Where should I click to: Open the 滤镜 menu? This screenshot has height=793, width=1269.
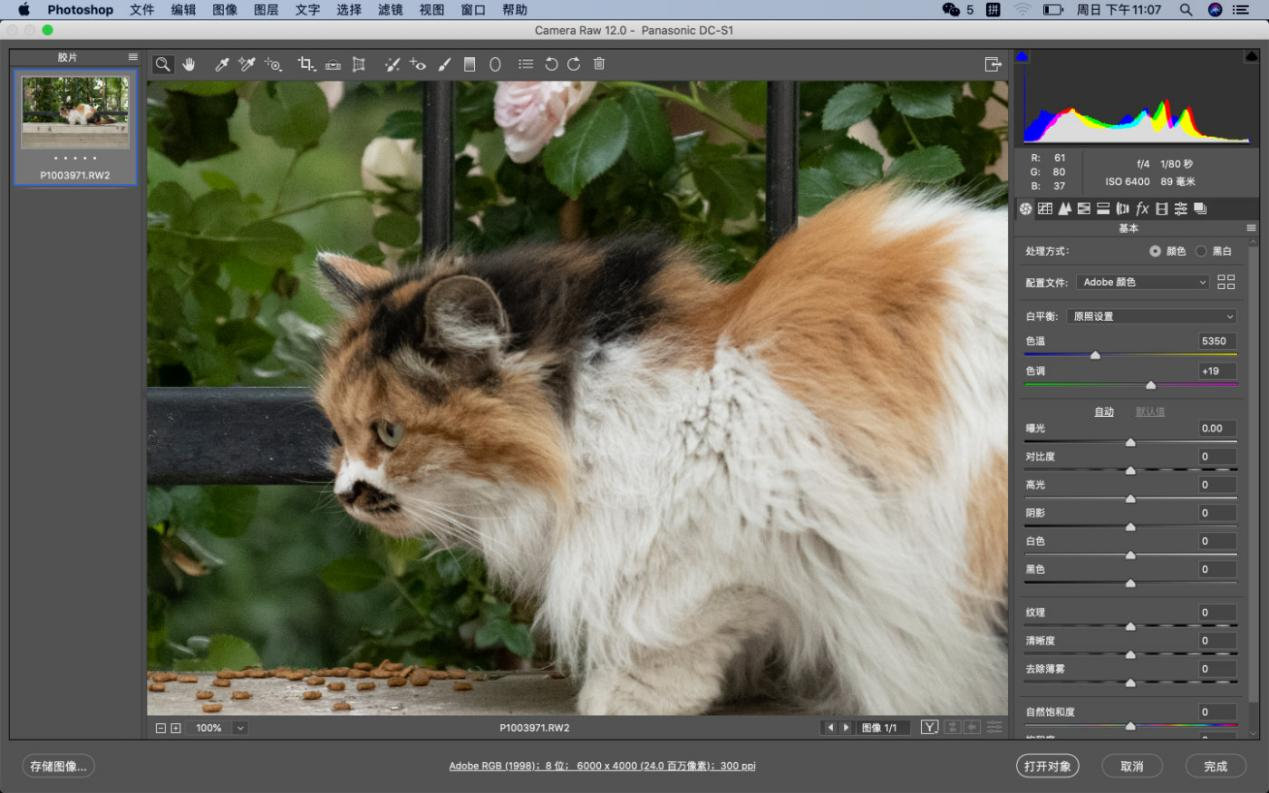click(390, 10)
